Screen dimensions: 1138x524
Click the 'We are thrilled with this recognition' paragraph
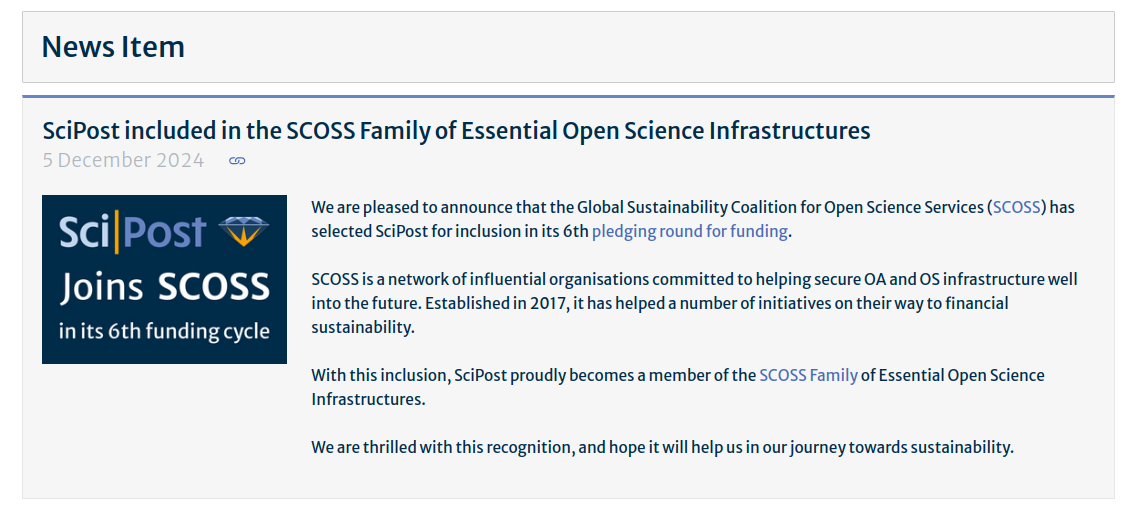pyautogui.click(x=662, y=448)
